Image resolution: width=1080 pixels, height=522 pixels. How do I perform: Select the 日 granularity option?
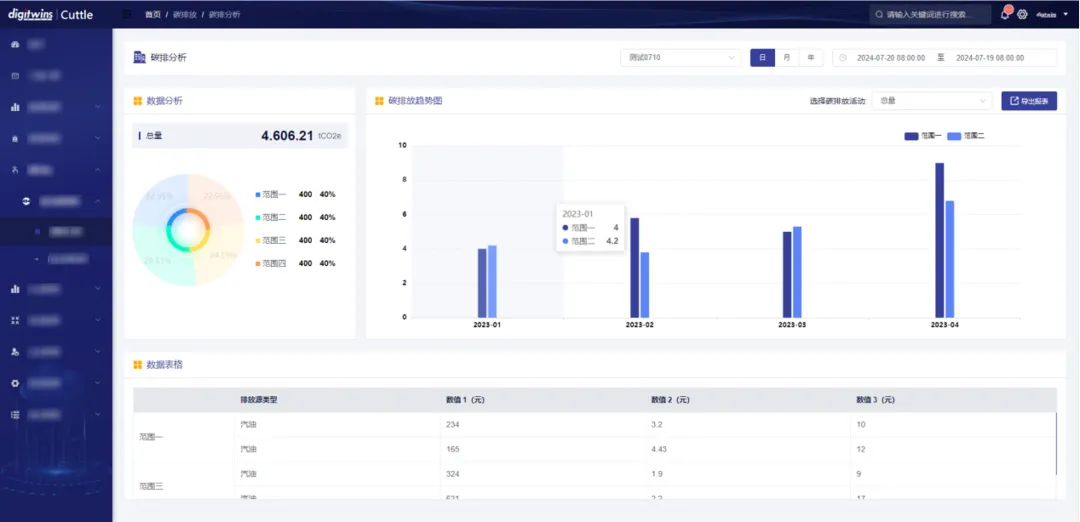pos(762,58)
